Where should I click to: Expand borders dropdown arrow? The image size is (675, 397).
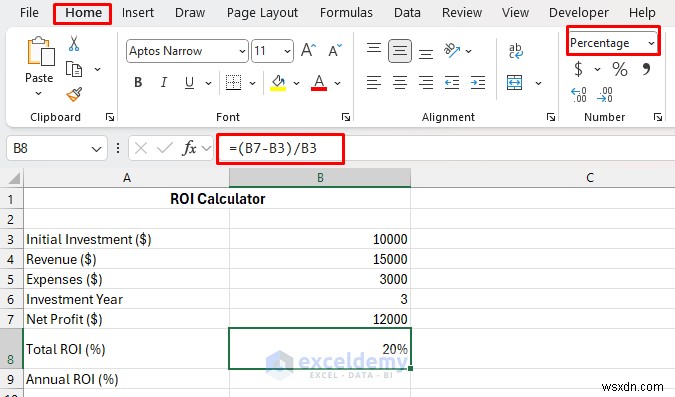coord(253,83)
